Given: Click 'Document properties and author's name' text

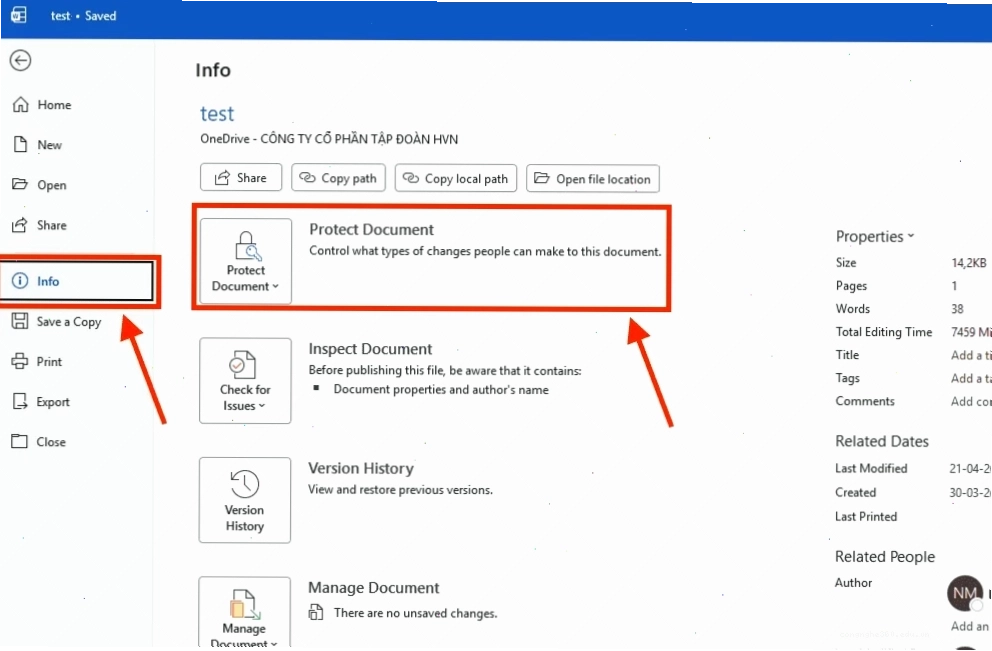Looking at the screenshot, I should pos(441,390).
